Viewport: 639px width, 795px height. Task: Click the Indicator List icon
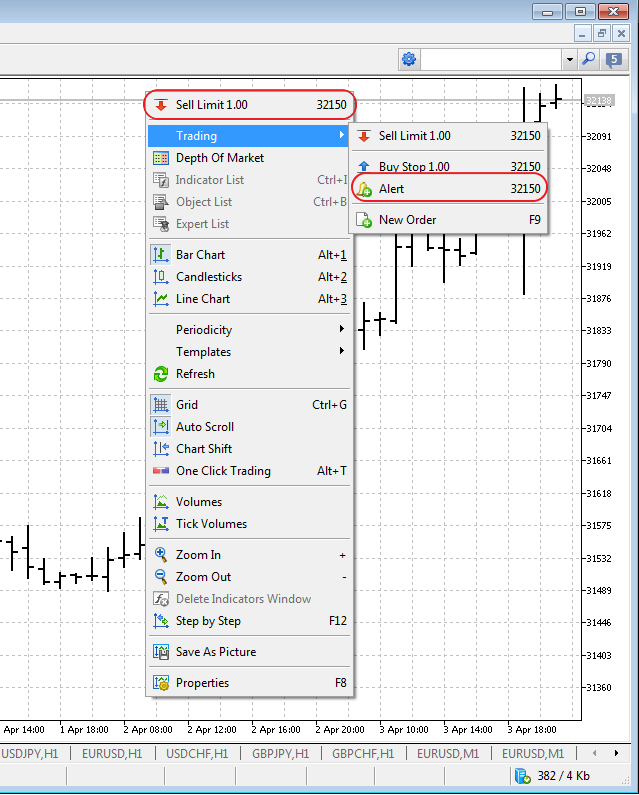(161, 180)
